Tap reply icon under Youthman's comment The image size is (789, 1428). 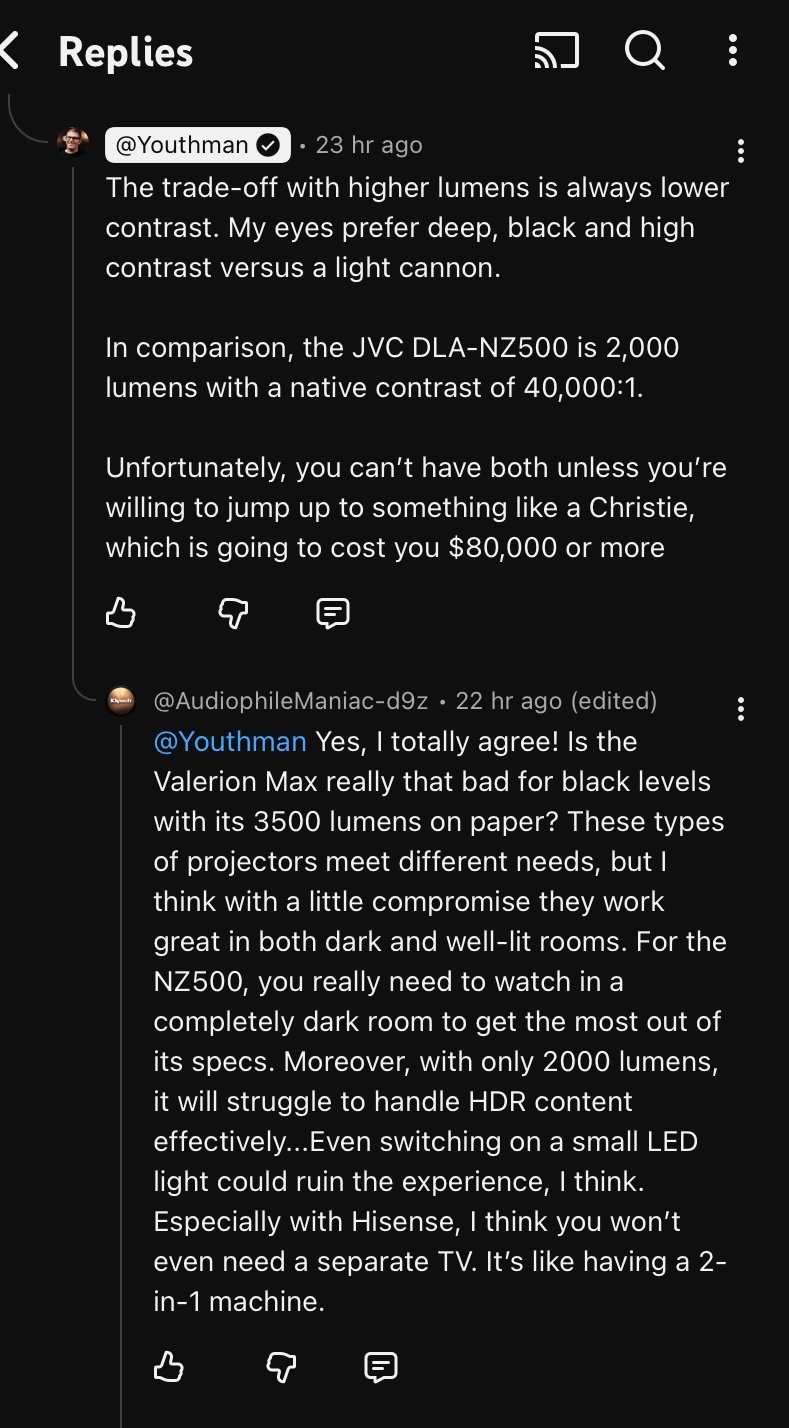pos(333,612)
